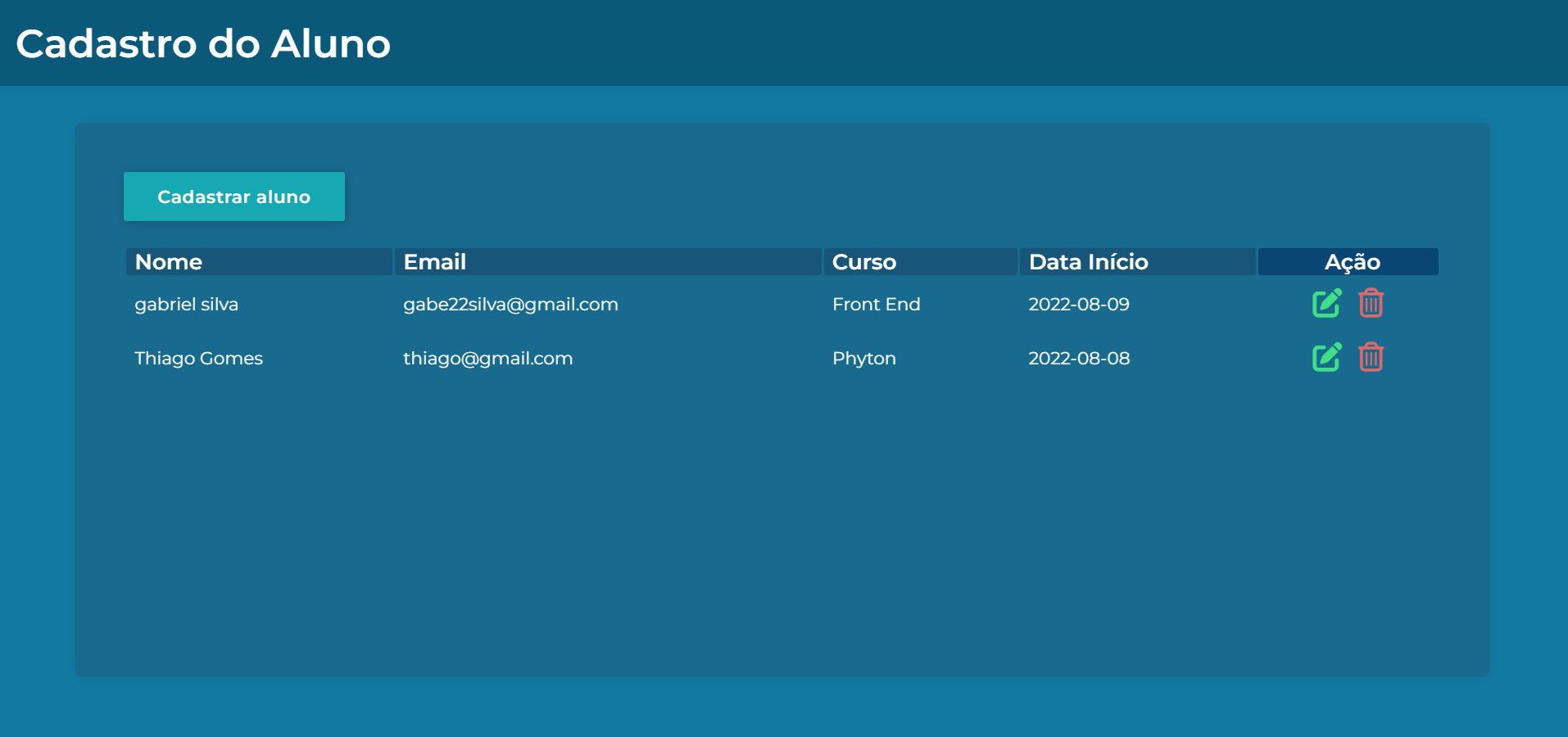Click the Nome column header
This screenshot has width=1568, height=737.
click(x=169, y=262)
